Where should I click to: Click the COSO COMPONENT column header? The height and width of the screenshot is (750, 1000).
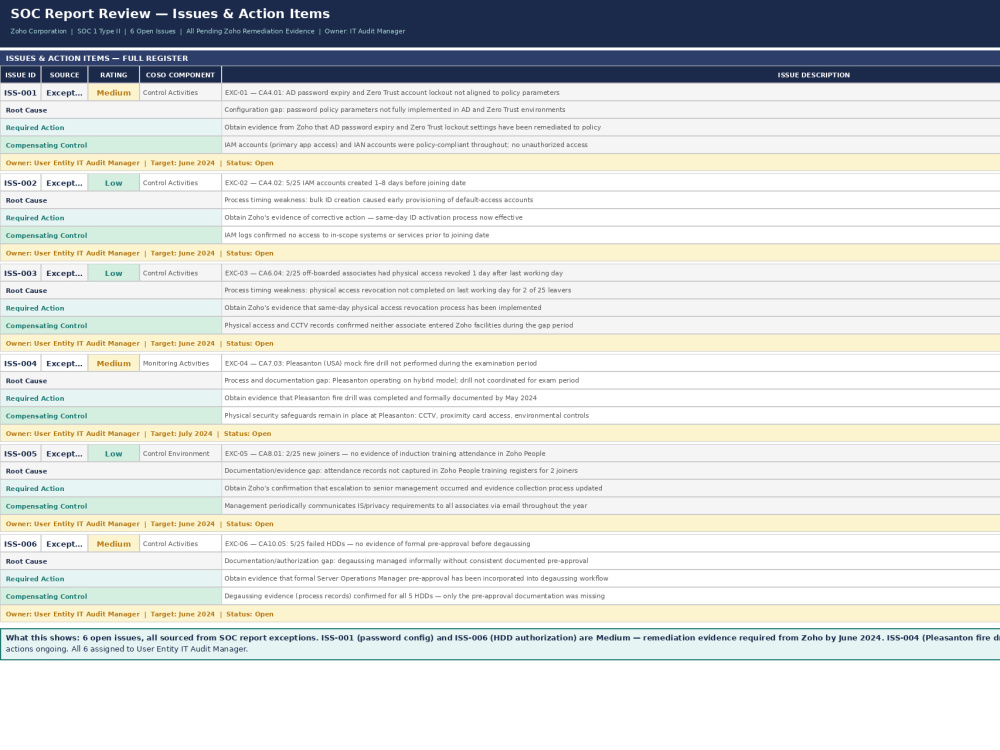(180, 75)
